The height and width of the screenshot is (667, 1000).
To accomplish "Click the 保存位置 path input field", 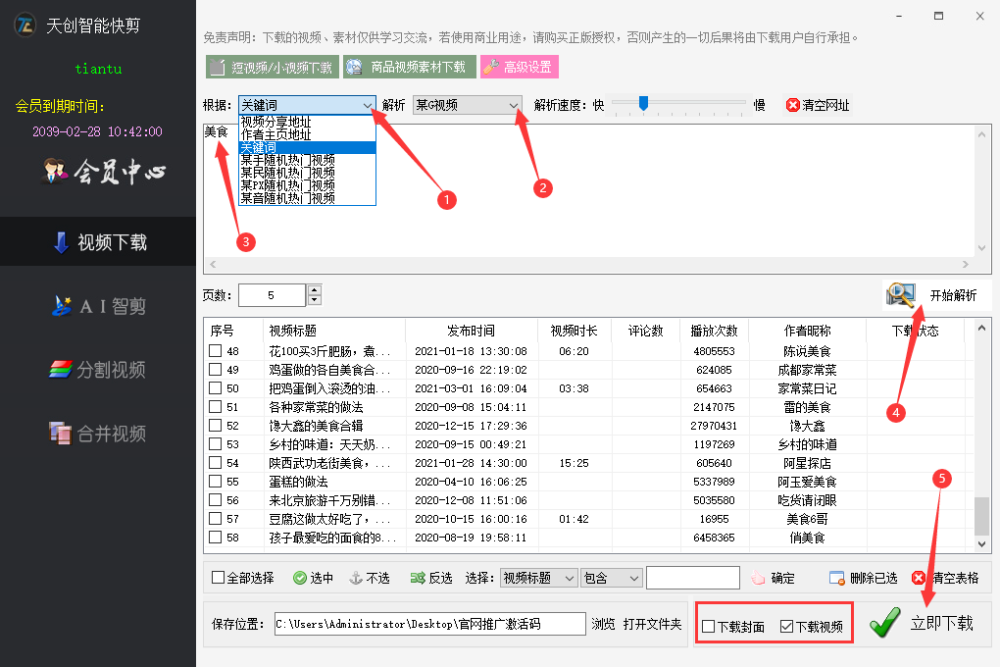I will [430, 624].
